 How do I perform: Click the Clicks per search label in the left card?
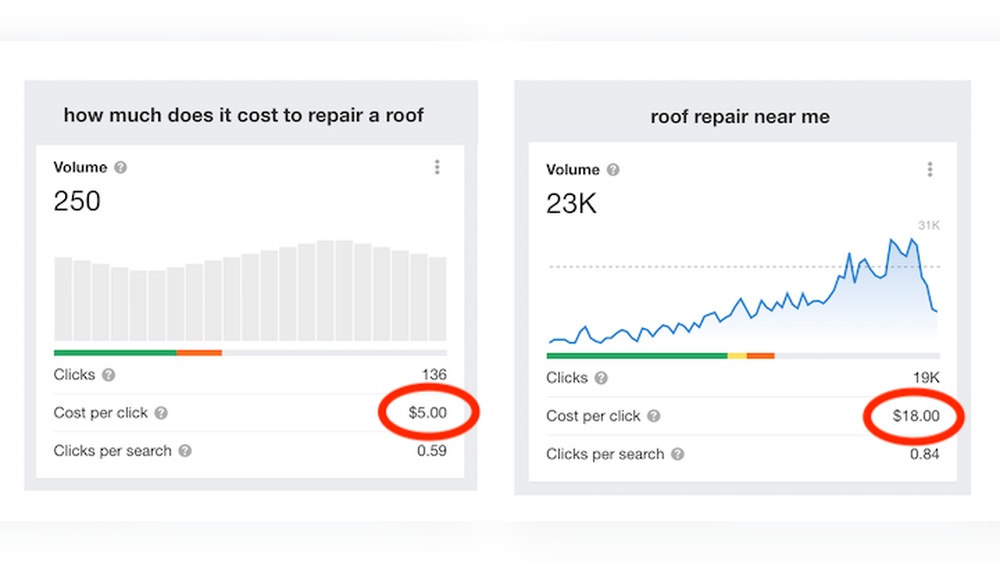pyautogui.click(x=112, y=451)
